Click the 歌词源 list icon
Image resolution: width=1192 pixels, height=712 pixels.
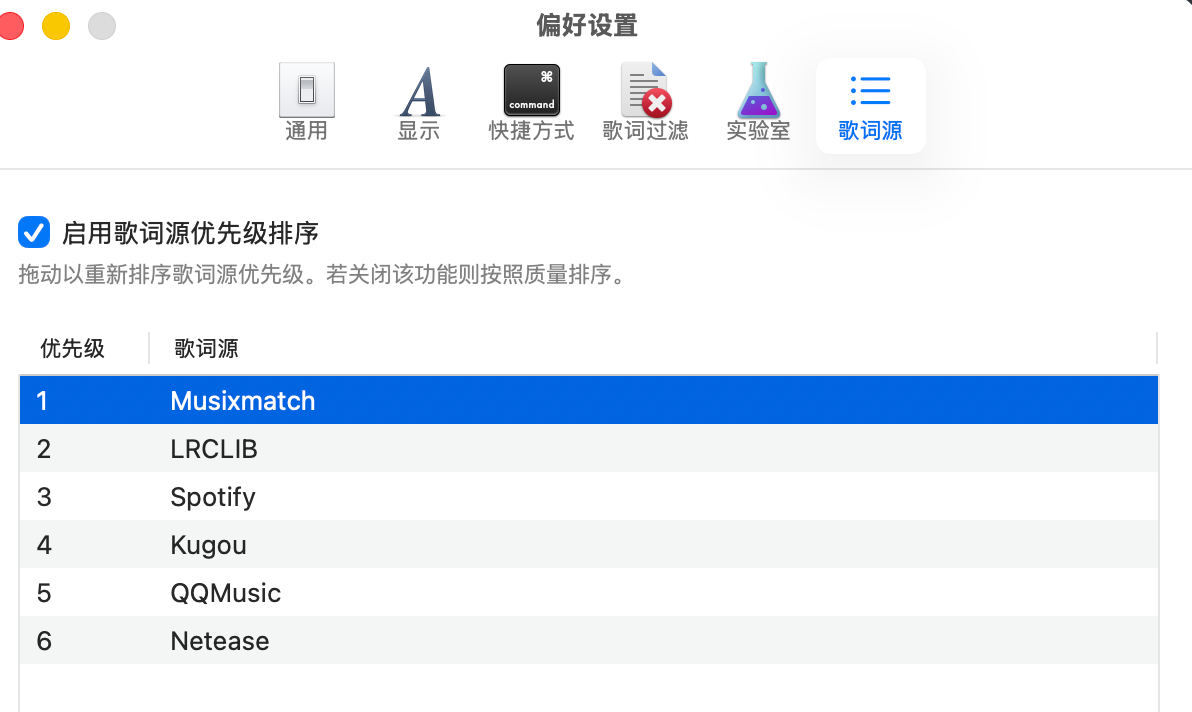(870, 91)
